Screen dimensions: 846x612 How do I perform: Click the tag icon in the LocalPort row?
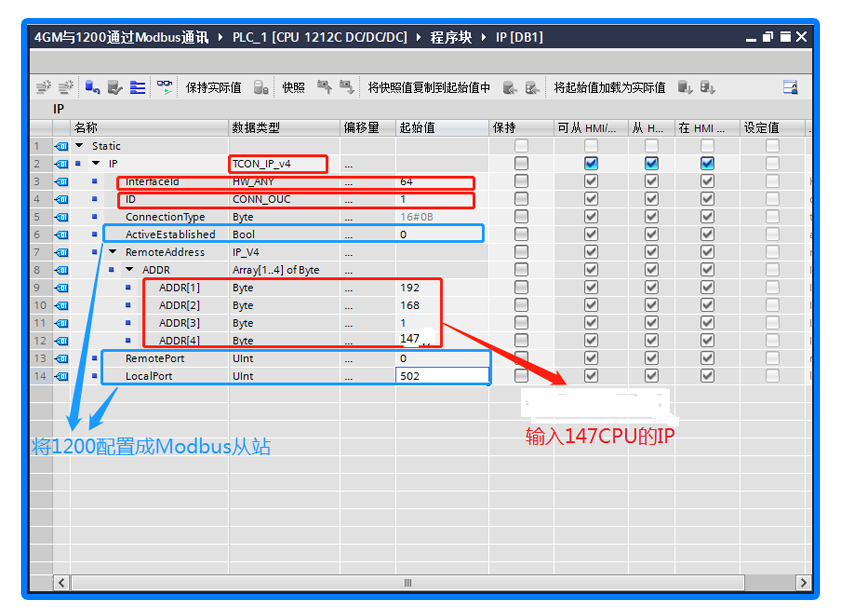pos(62,376)
